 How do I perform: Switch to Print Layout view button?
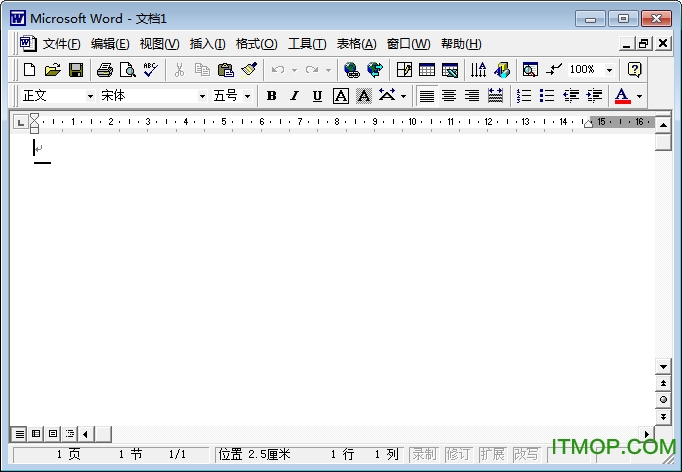point(53,434)
